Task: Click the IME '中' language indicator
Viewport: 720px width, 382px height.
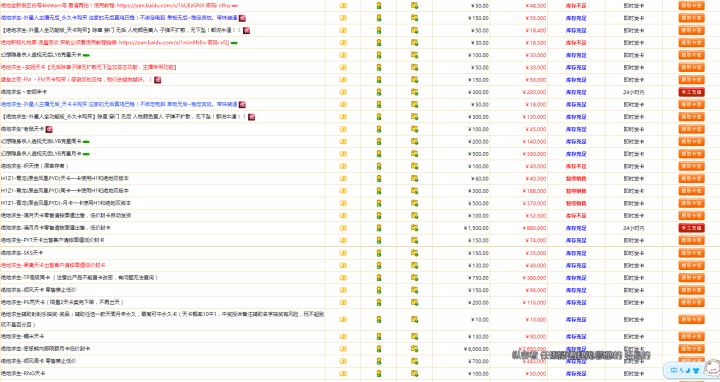Action: click(x=674, y=370)
